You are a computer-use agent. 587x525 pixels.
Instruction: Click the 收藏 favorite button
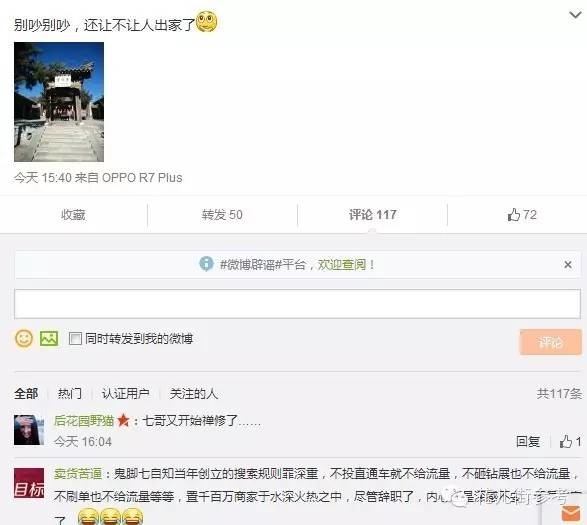point(73,215)
